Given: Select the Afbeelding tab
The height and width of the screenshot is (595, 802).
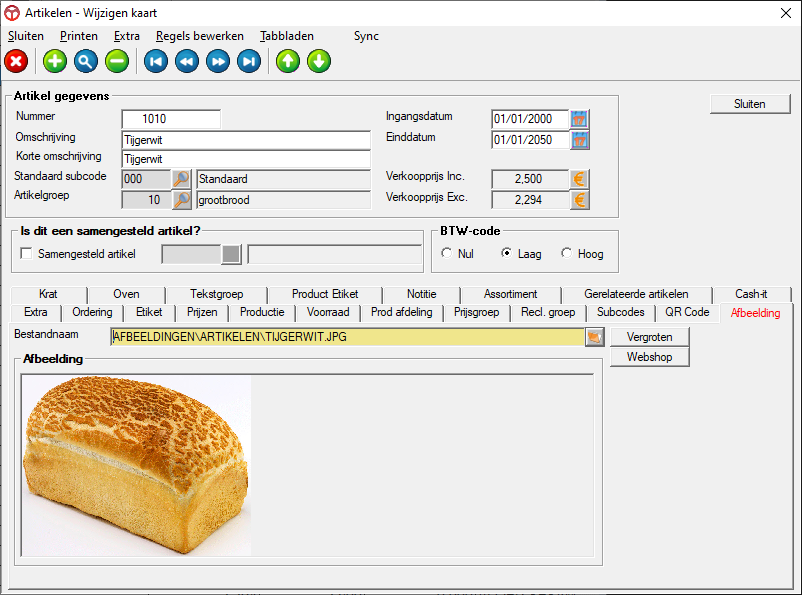Looking at the screenshot, I should [x=755, y=313].
